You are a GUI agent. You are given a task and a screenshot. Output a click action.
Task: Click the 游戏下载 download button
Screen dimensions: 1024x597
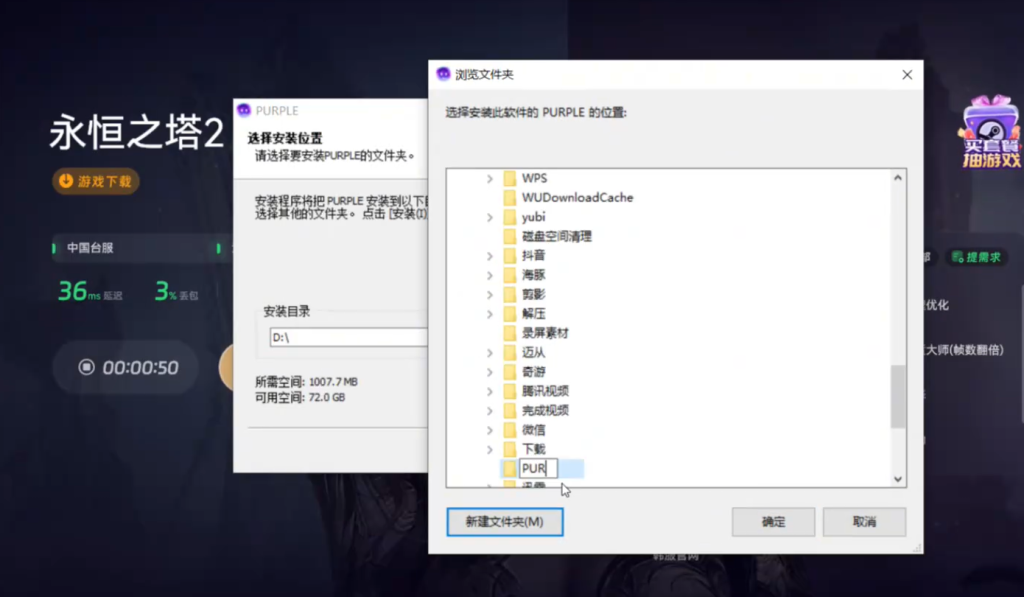point(96,181)
